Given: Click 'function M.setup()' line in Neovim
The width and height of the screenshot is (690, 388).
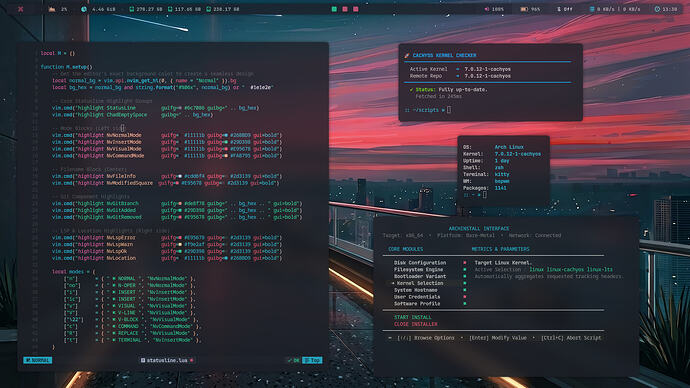Looking at the screenshot, I should (66, 67).
